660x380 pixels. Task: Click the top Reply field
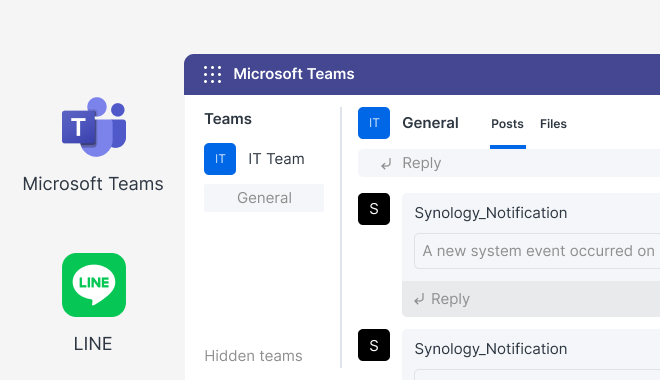[509, 163]
